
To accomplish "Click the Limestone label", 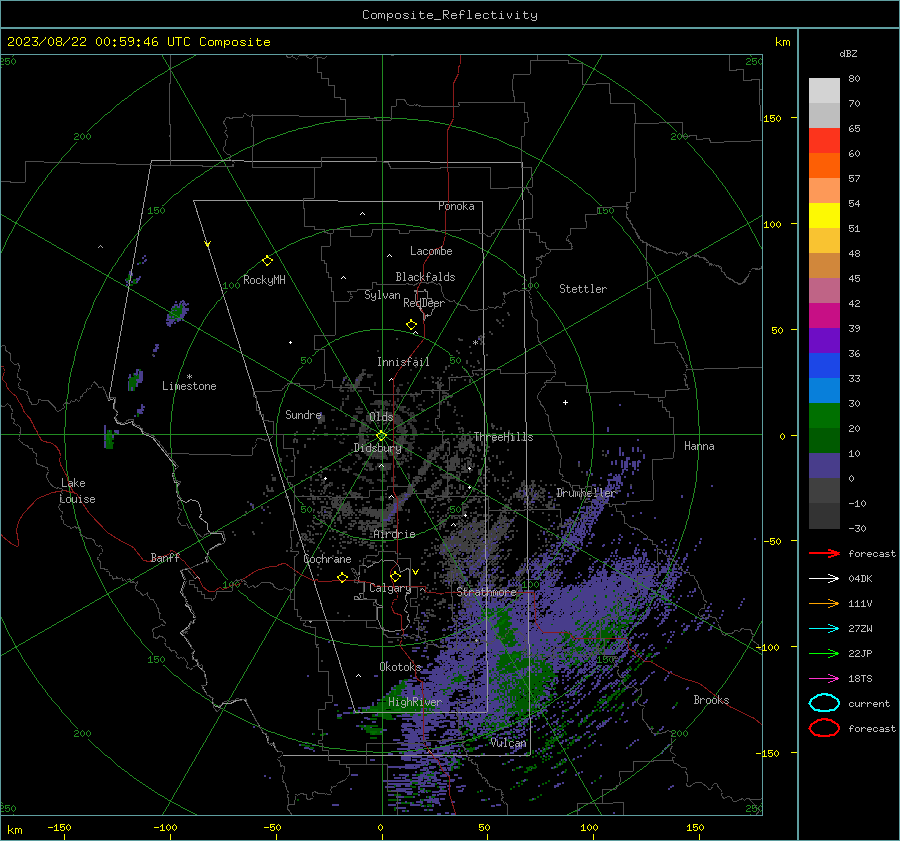I will coord(189,386).
